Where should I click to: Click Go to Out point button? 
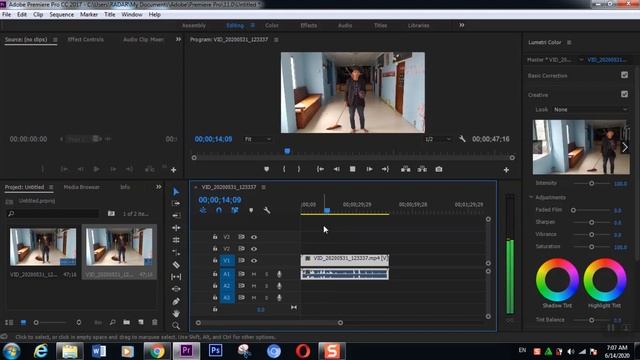(x=385, y=169)
